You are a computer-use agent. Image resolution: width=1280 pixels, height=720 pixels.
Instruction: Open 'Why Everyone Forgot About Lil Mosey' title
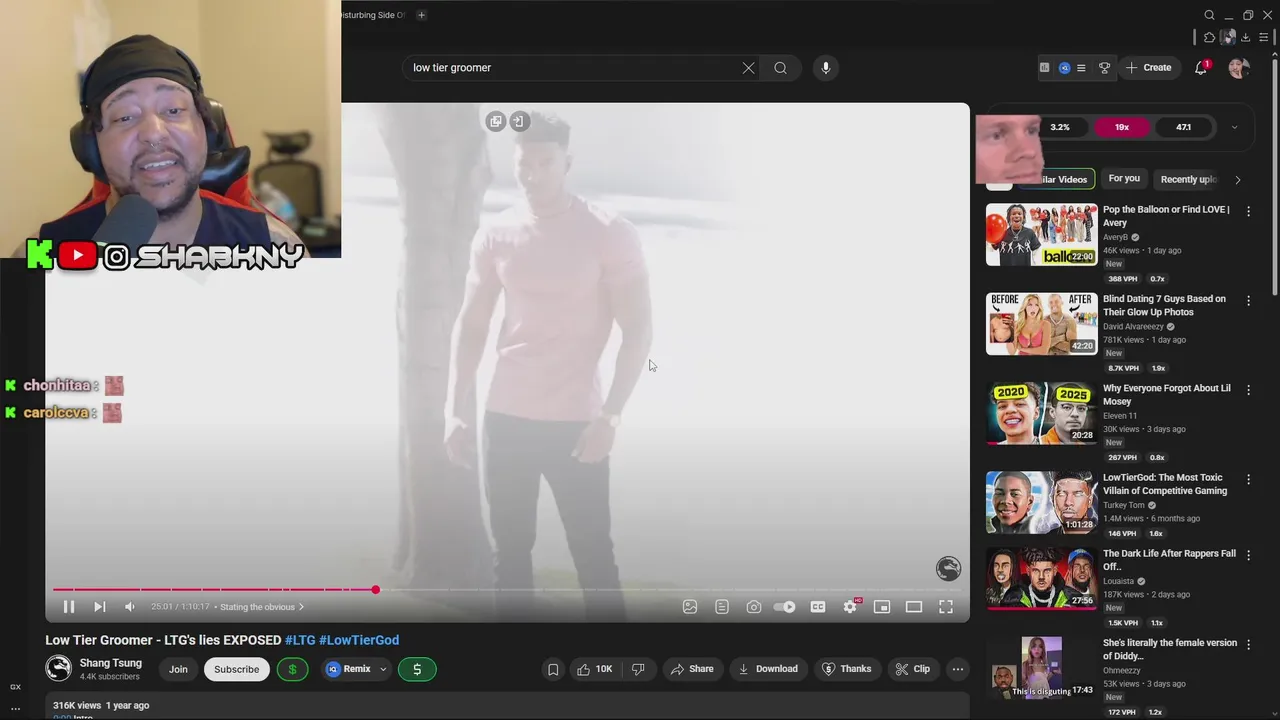tap(1167, 394)
